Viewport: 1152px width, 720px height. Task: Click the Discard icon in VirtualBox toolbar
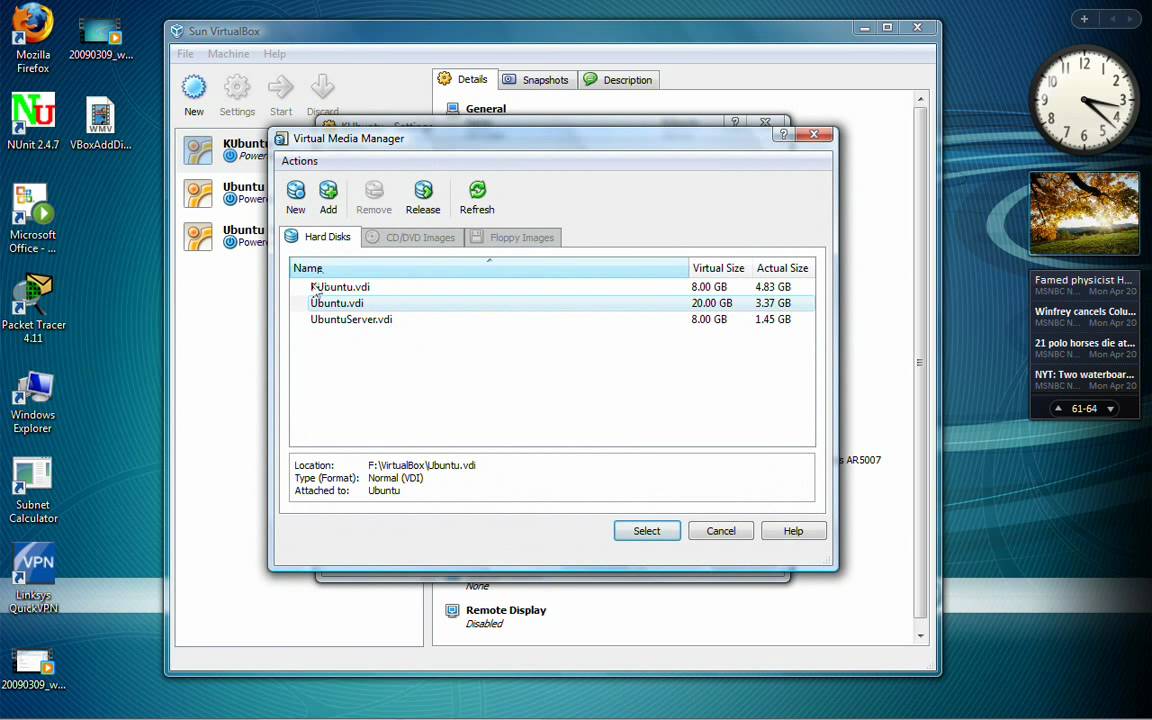pyautogui.click(x=323, y=87)
